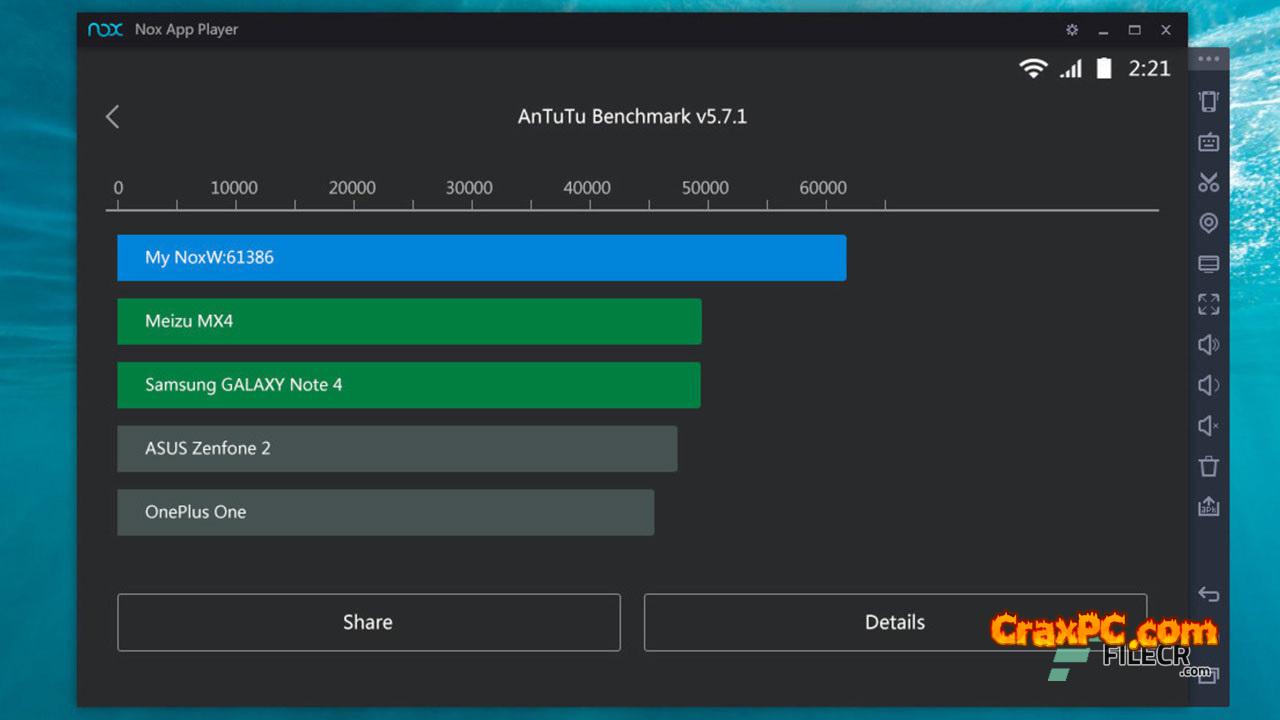Click the Wi-Fi status icon
1280x720 pixels.
pos(1032,68)
